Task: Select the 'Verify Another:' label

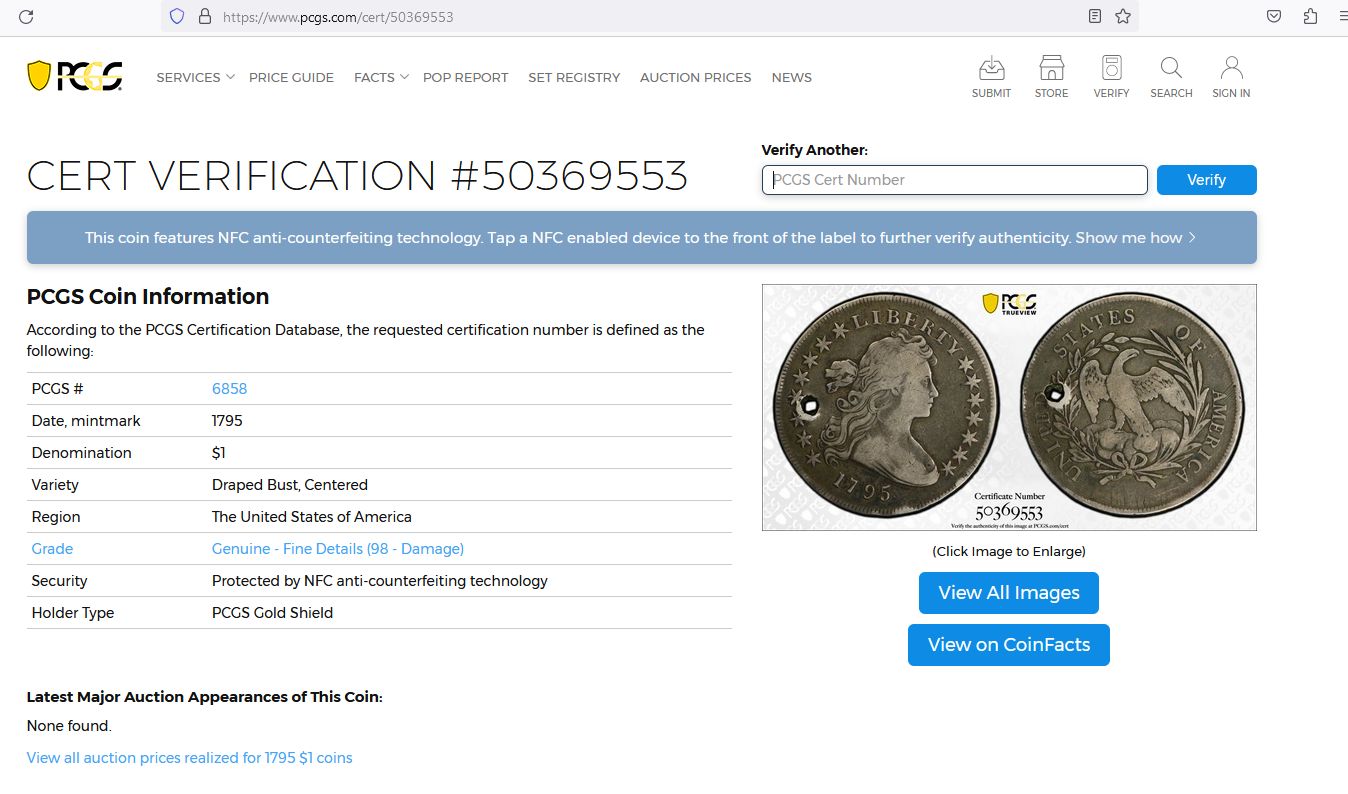Action: coord(815,150)
